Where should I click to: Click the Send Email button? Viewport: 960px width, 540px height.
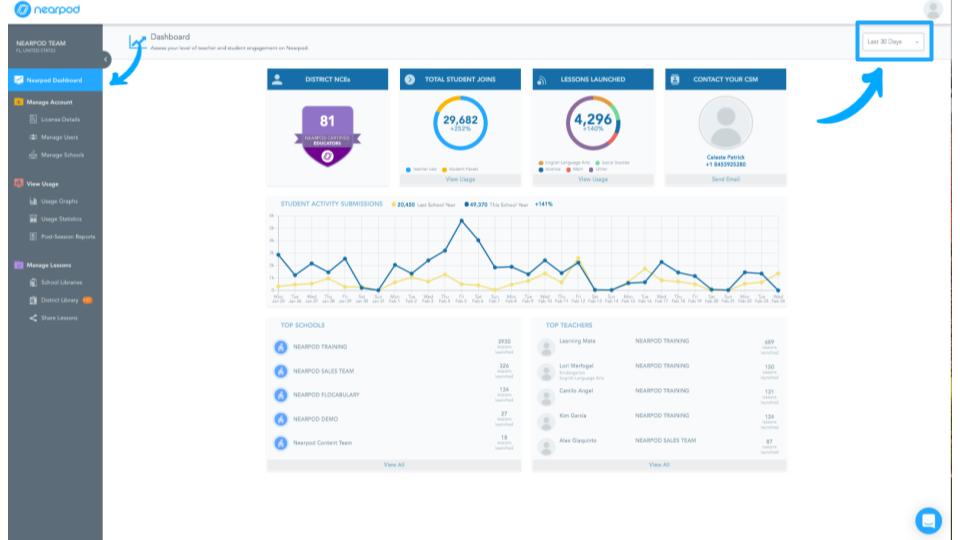[726, 179]
